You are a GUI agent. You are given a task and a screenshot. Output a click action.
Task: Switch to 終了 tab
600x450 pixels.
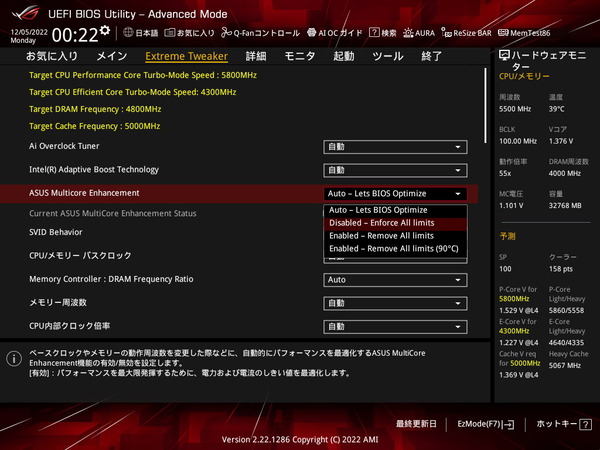(x=431, y=56)
